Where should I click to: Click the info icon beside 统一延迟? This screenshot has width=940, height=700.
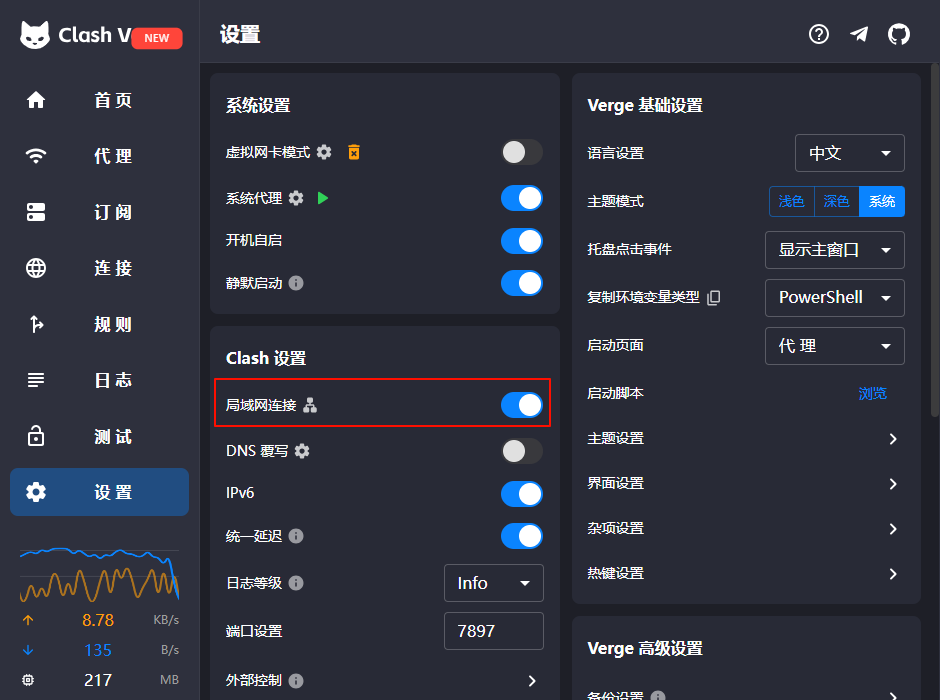[x=296, y=536]
